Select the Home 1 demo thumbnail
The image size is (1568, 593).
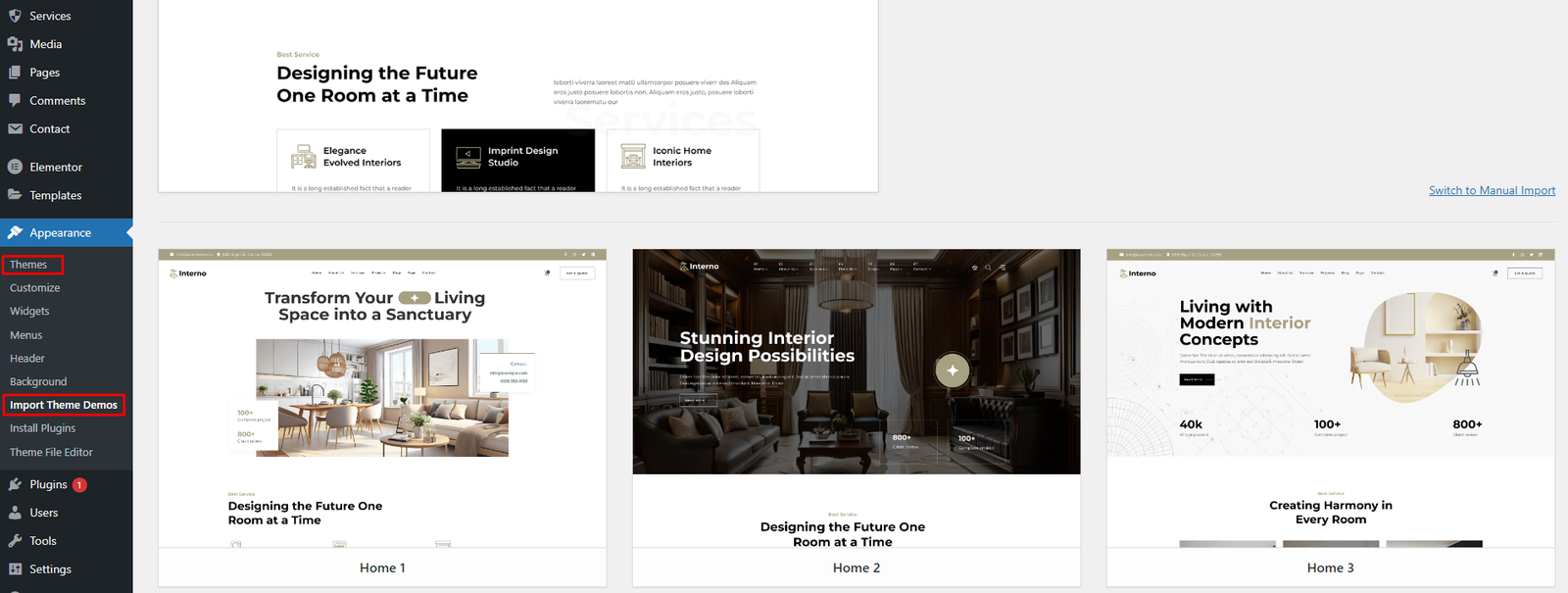pos(382,397)
